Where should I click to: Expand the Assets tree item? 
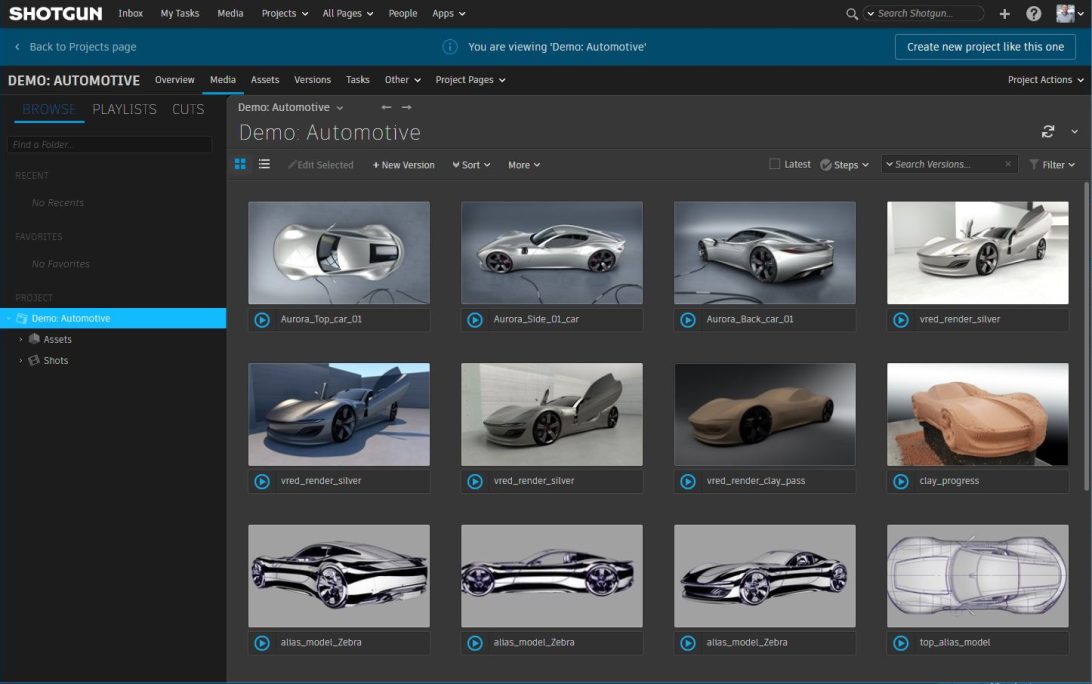coord(20,339)
